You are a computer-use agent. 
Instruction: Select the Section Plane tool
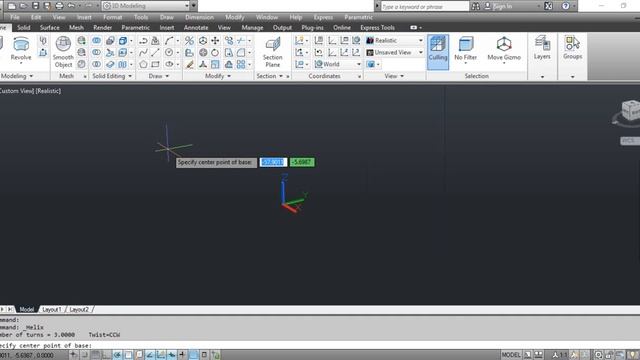click(273, 52)
